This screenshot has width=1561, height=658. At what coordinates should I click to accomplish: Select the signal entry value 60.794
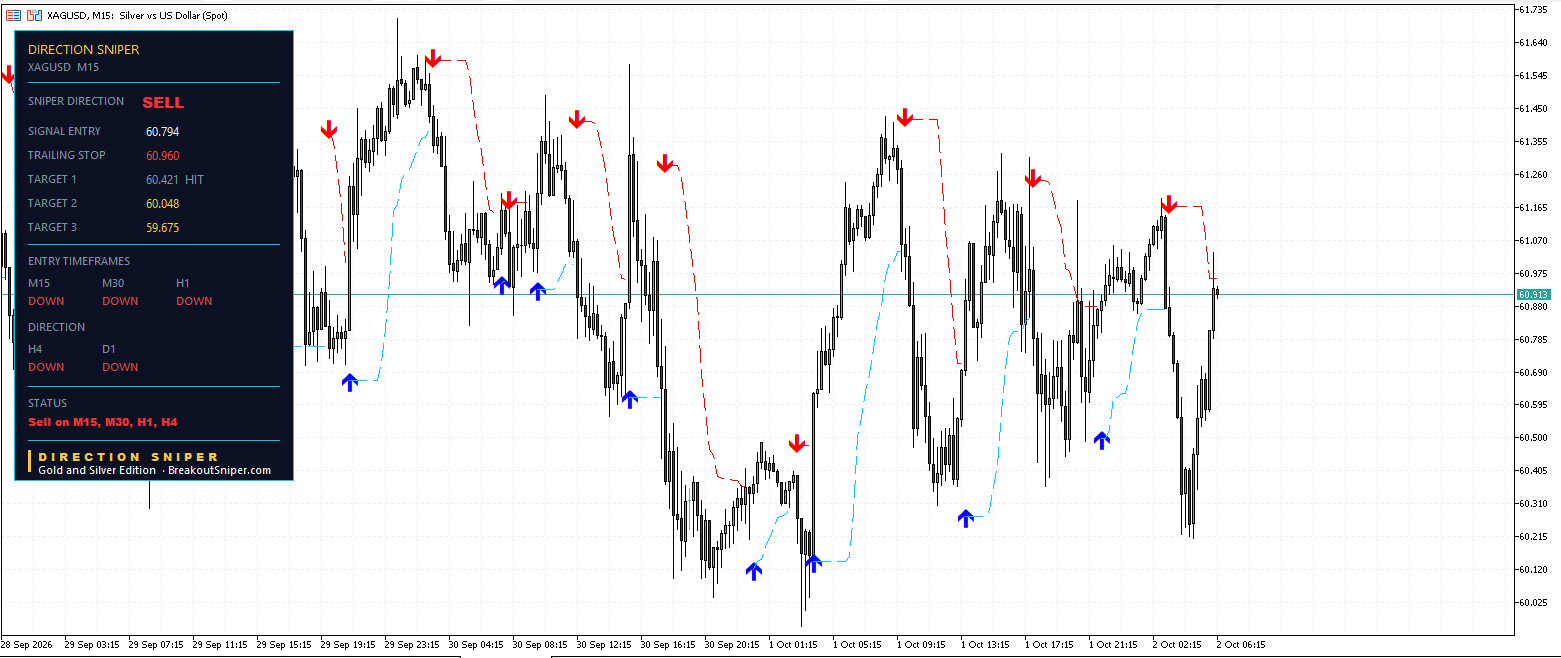pyautogui.click(x=163, y=131)
